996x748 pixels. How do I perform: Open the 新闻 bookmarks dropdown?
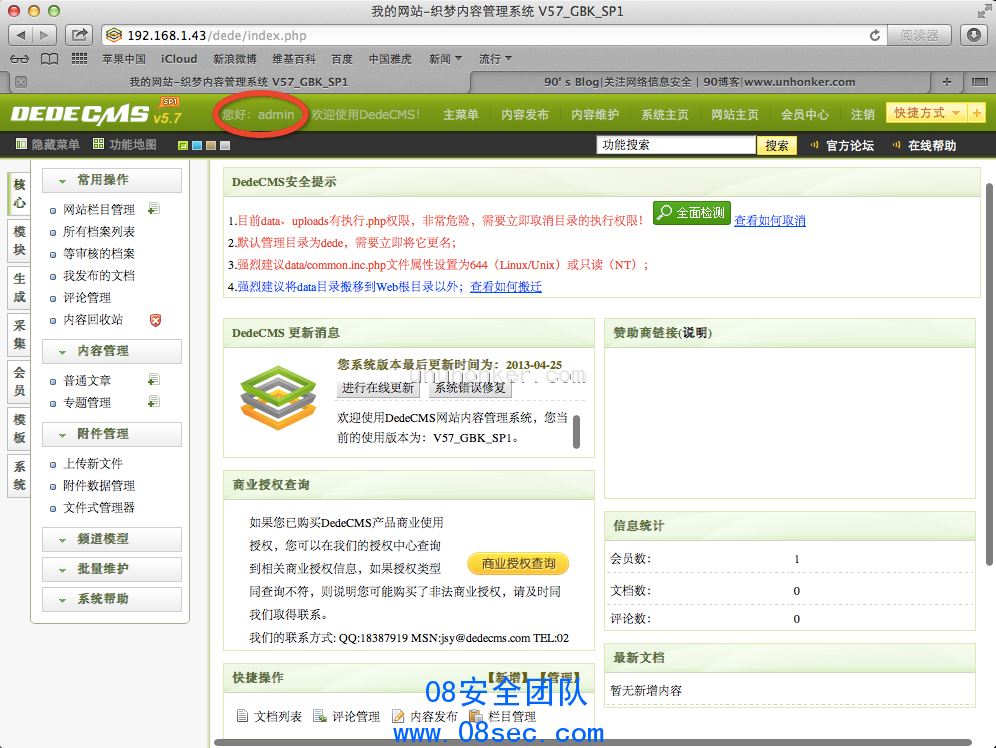[445, 59]
